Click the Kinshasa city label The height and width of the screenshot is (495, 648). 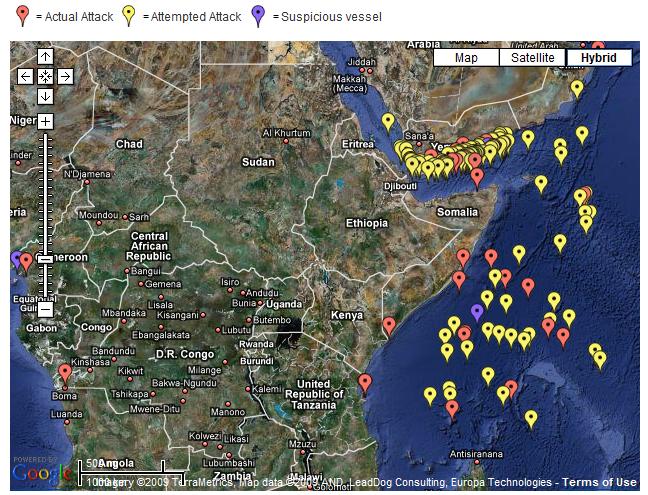[x=90, y=362]
